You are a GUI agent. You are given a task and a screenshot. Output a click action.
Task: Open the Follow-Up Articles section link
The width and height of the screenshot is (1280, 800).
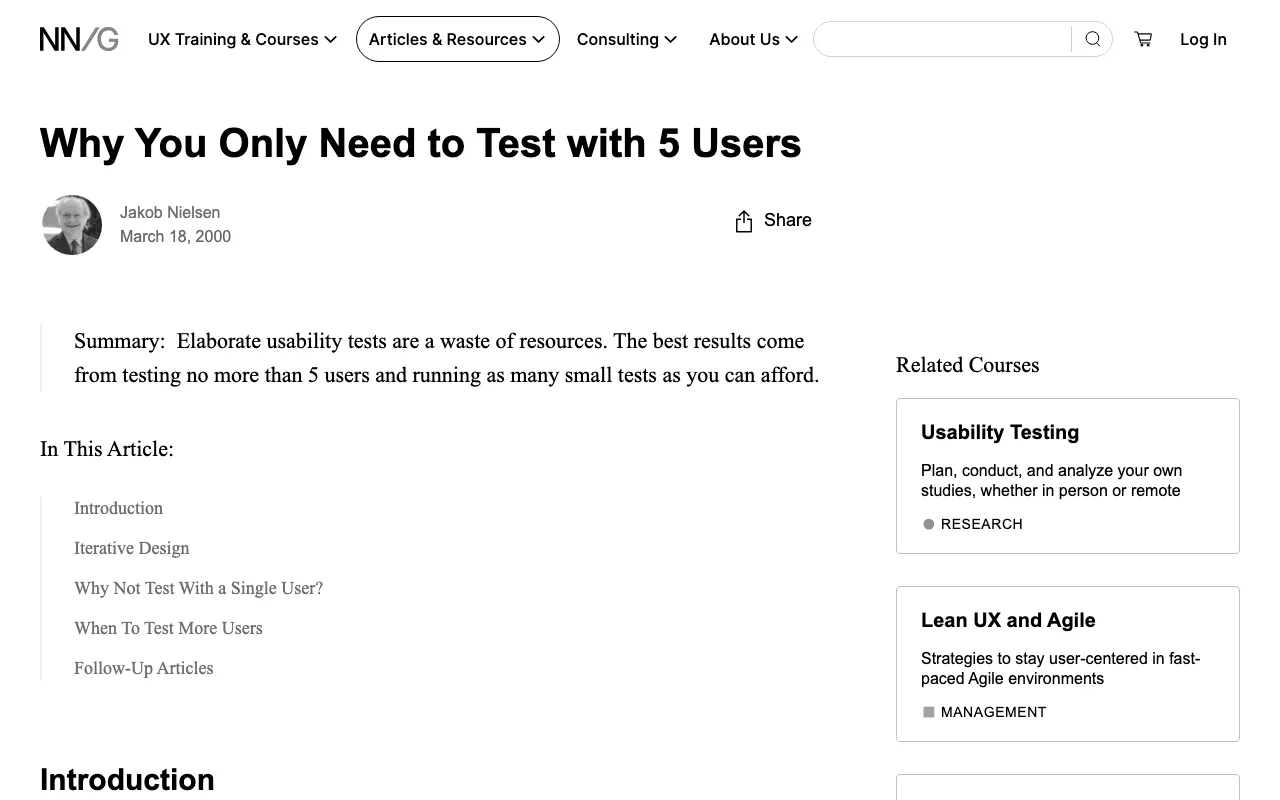(x=143, y=668)
